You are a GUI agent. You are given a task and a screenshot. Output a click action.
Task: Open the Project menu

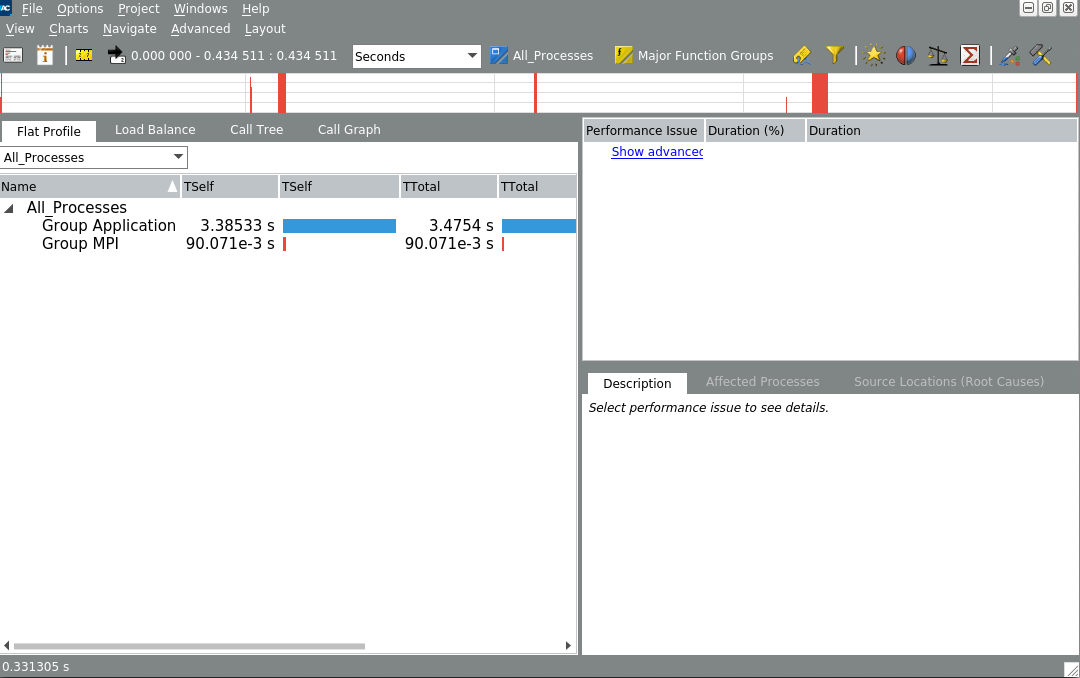click(138, 9)
